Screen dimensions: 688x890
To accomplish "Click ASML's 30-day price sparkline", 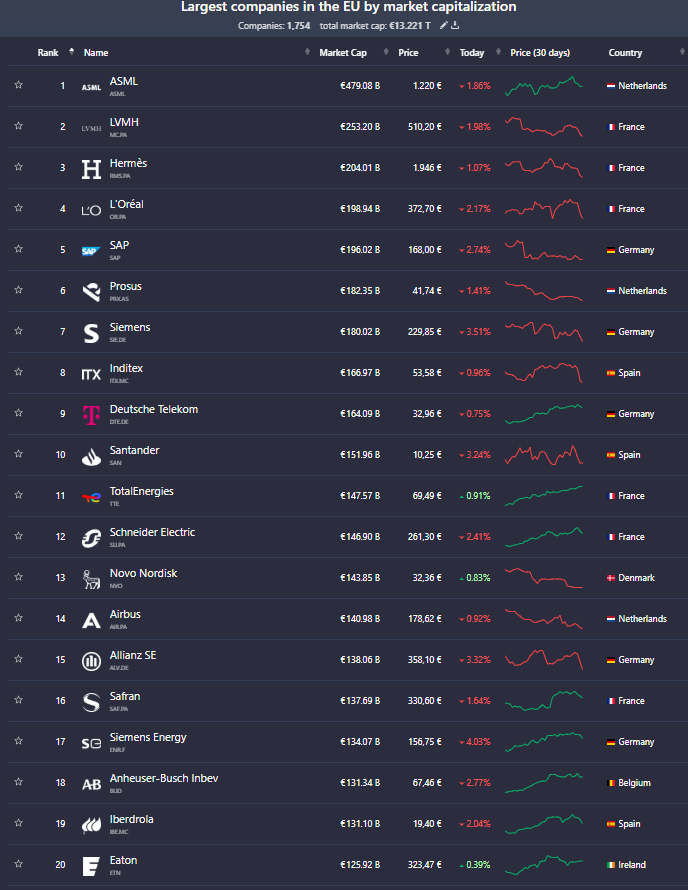I will (x=544, y=86).
